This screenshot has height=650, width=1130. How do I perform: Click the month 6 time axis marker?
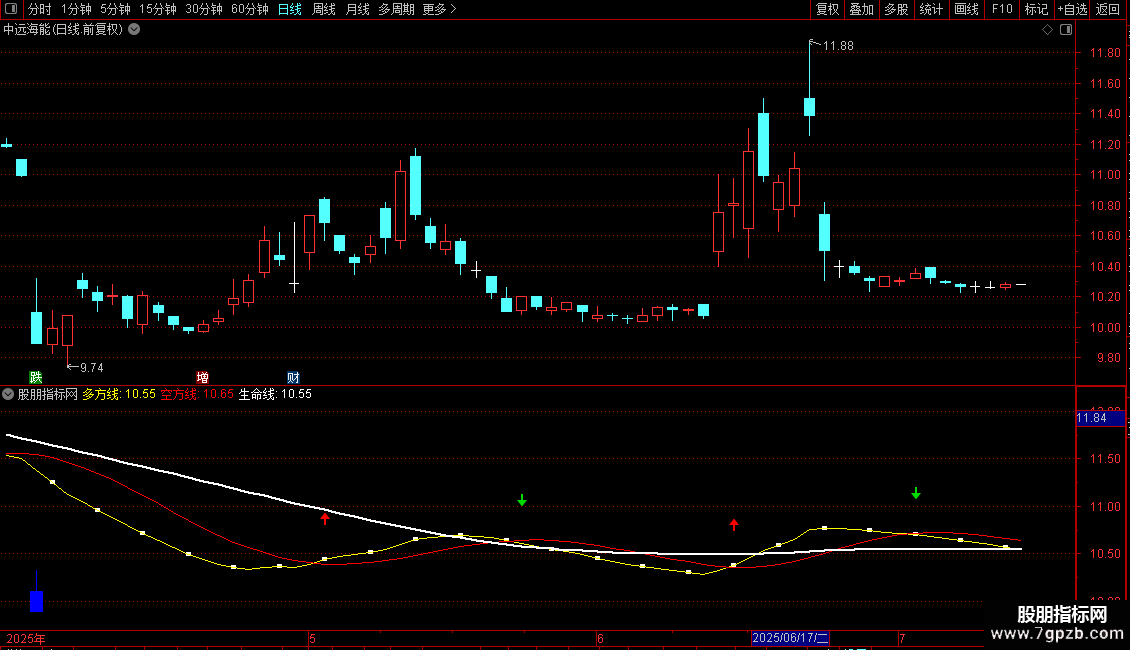(x=600, y=638)
